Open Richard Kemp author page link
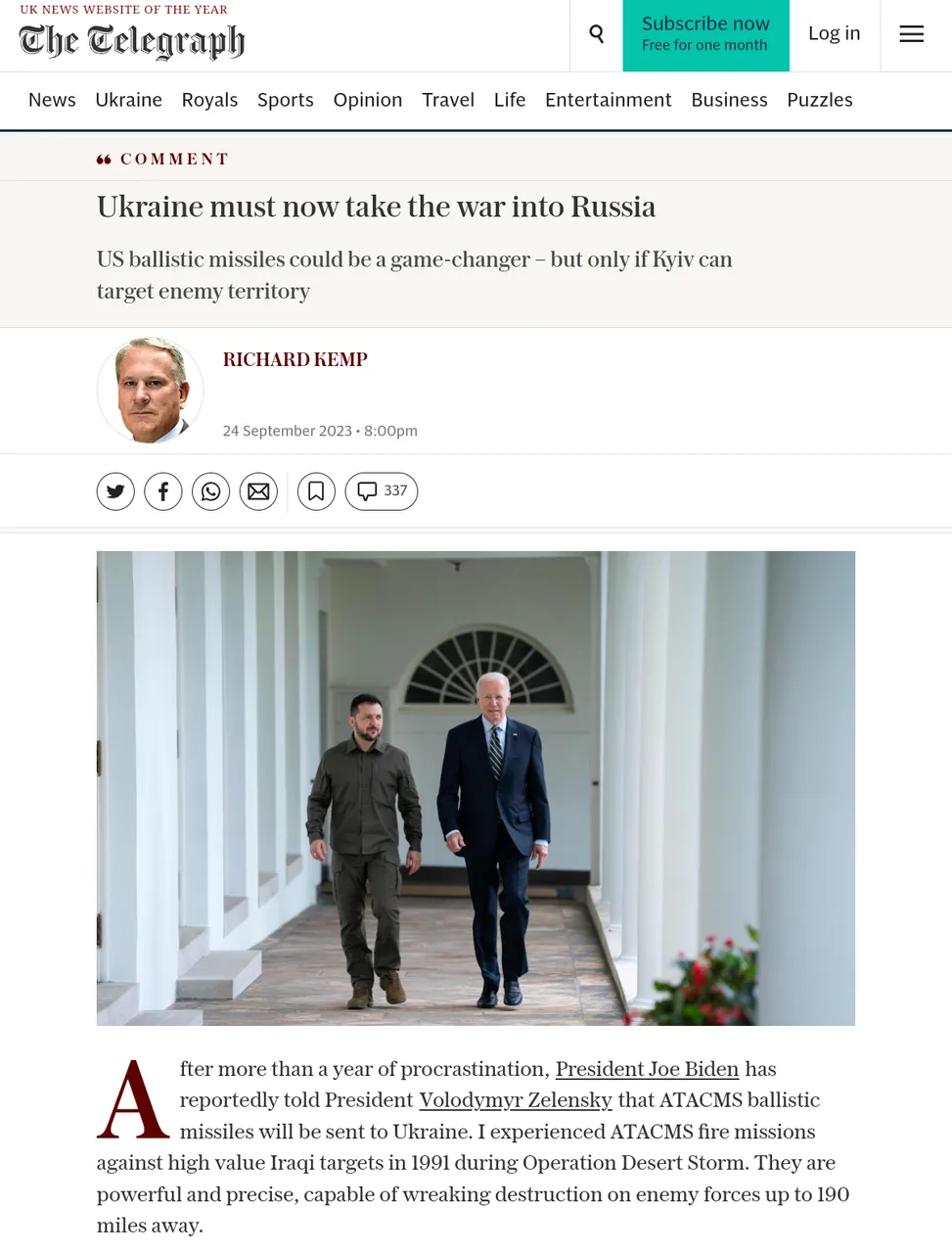This screenshot has height=1253, width=952. [295, 359]
